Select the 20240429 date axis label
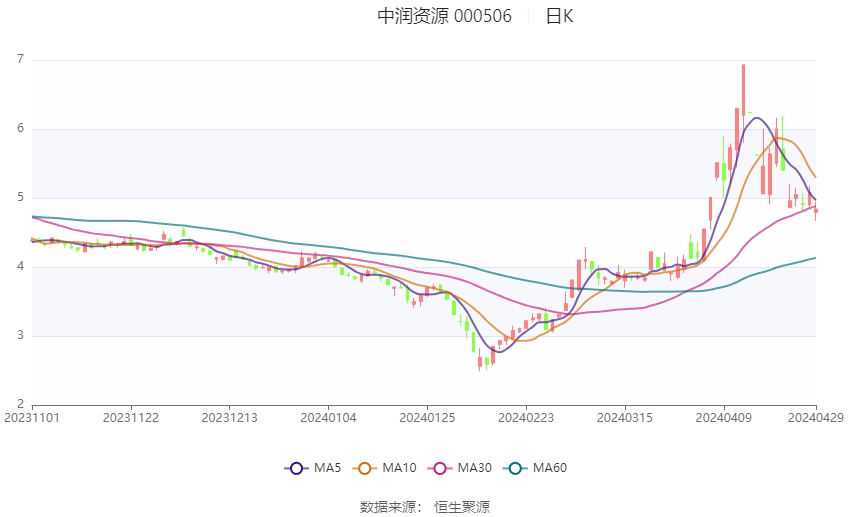 [x=815, y=418]
